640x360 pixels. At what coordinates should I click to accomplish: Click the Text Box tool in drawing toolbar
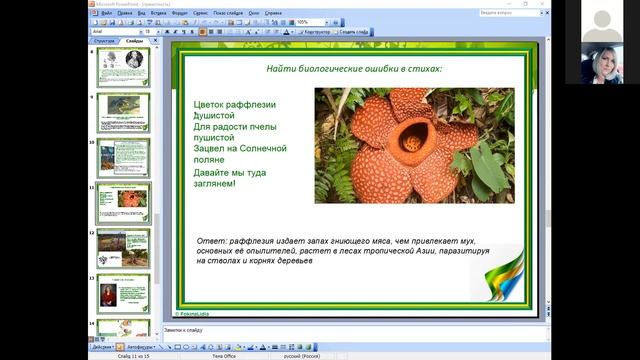(194, 347)
